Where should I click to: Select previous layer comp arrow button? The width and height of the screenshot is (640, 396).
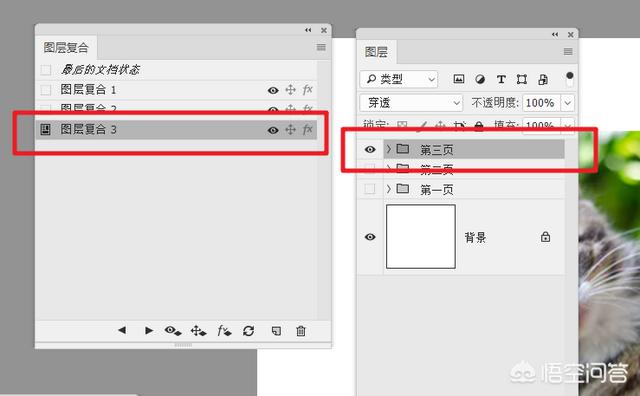122,330
